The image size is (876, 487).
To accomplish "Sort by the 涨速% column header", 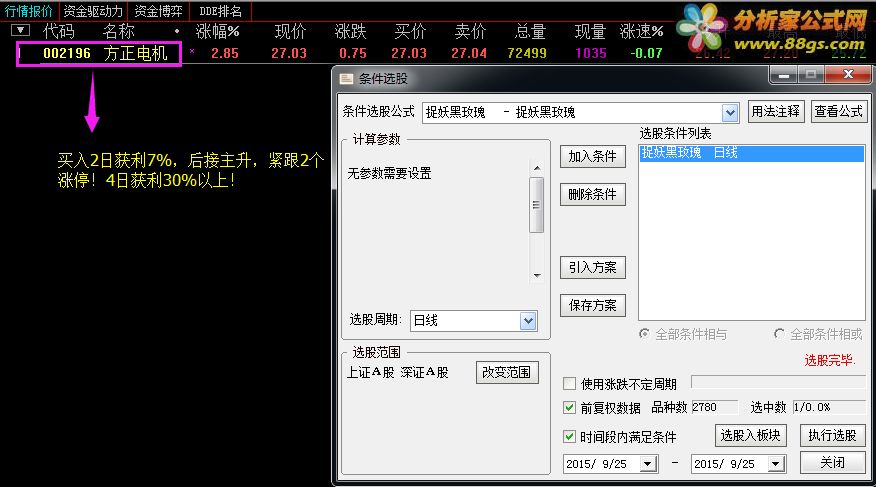I will (x=641, y=31).
